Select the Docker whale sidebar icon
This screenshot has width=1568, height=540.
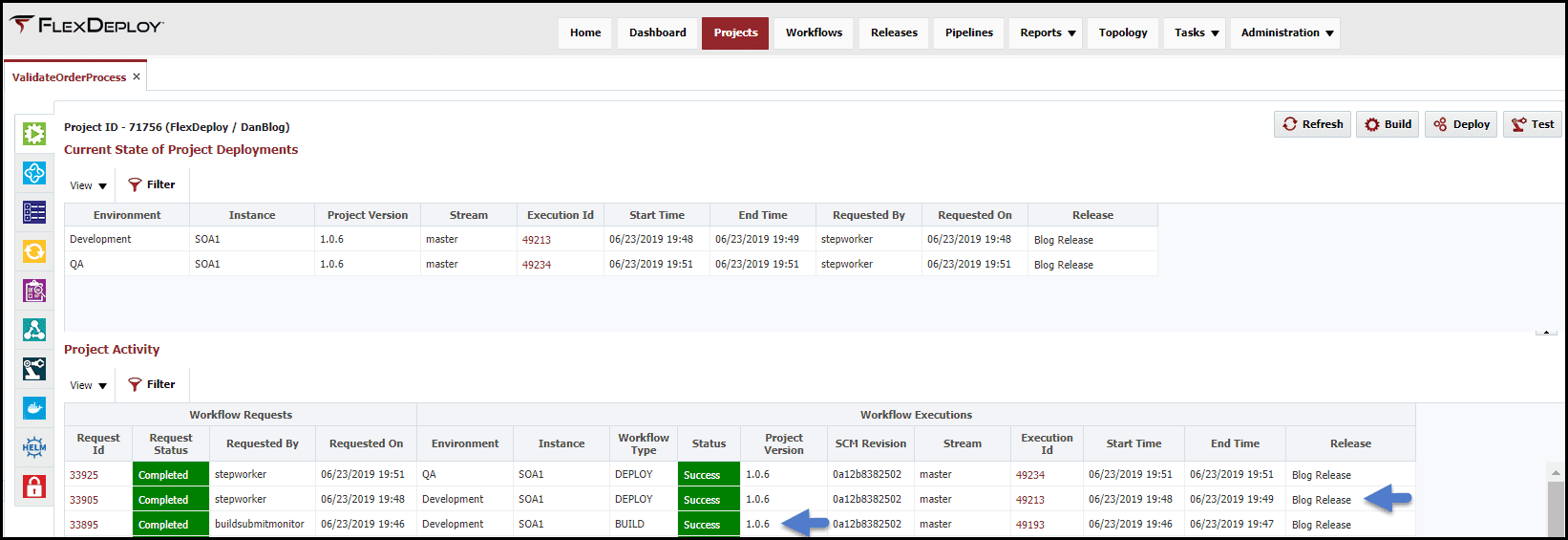point(34,408)
